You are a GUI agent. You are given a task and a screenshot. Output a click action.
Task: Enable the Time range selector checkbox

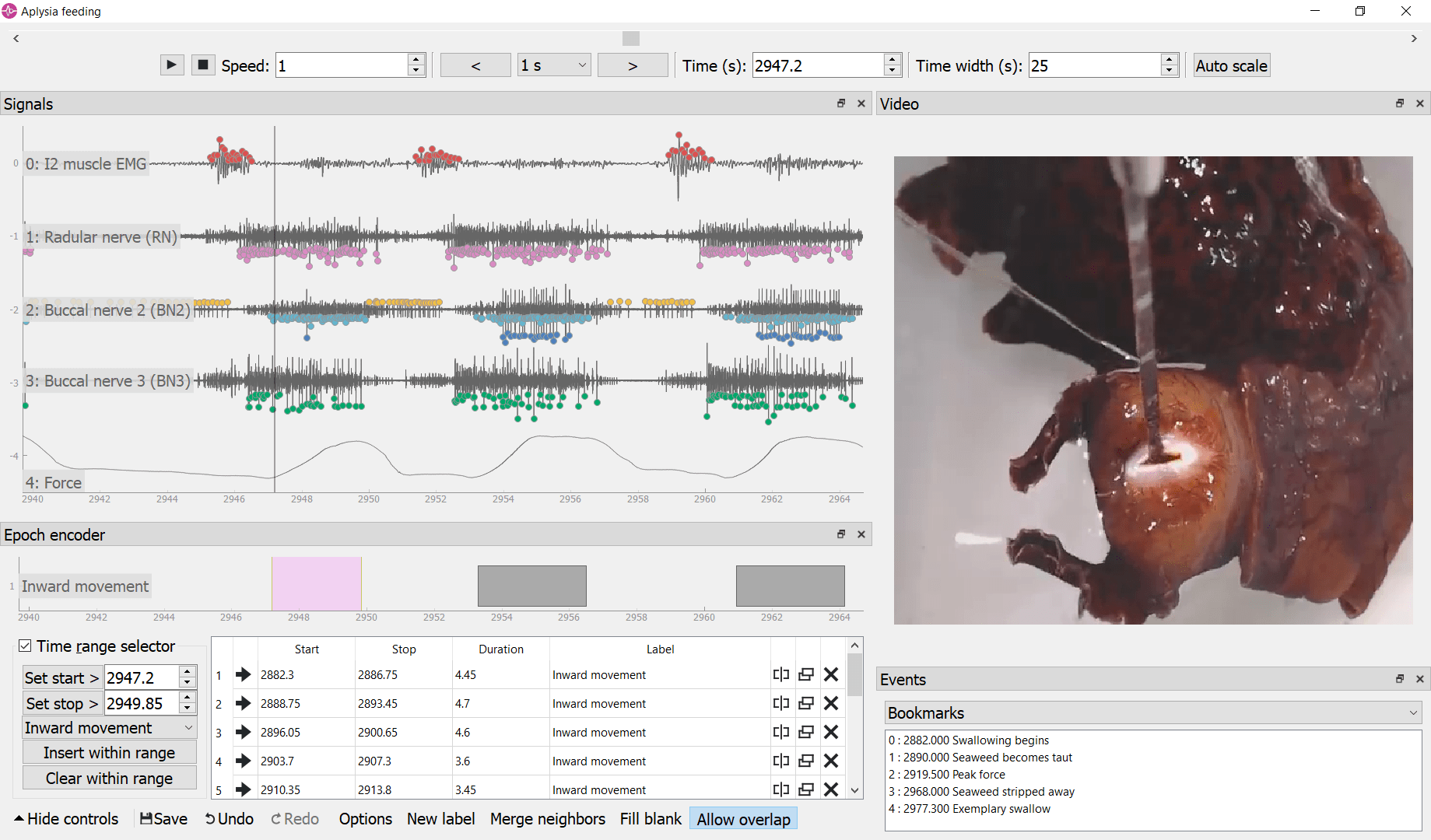[x=25, y=645]
